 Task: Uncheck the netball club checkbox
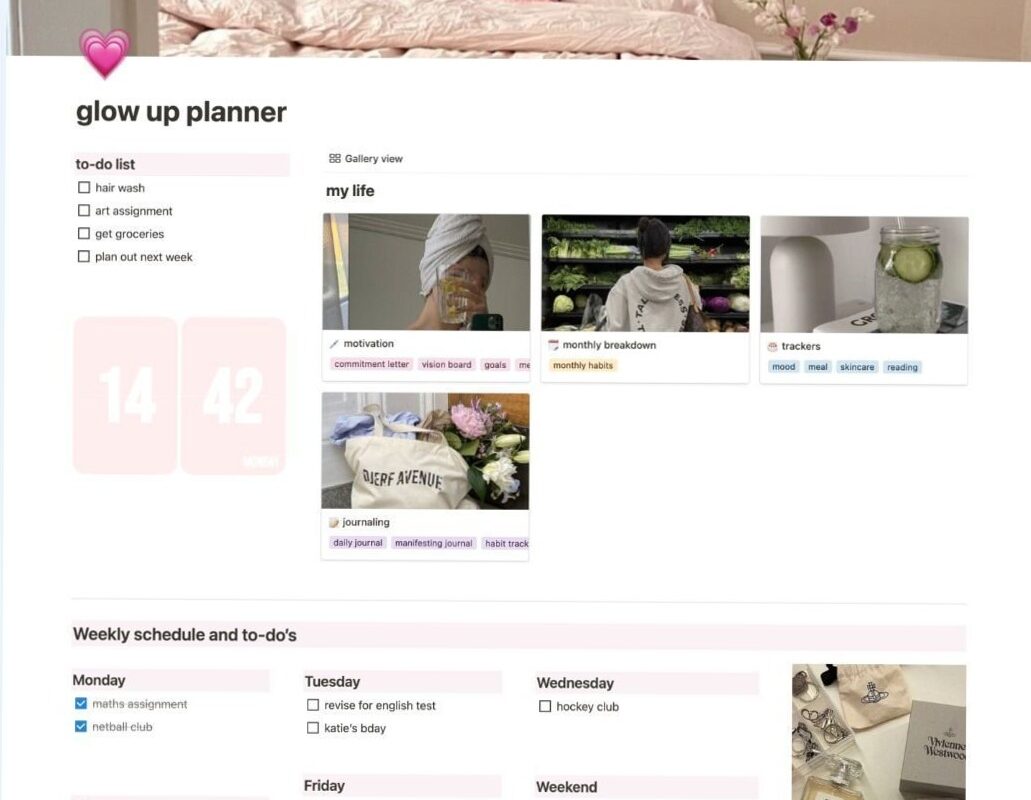tap(81, 726)
